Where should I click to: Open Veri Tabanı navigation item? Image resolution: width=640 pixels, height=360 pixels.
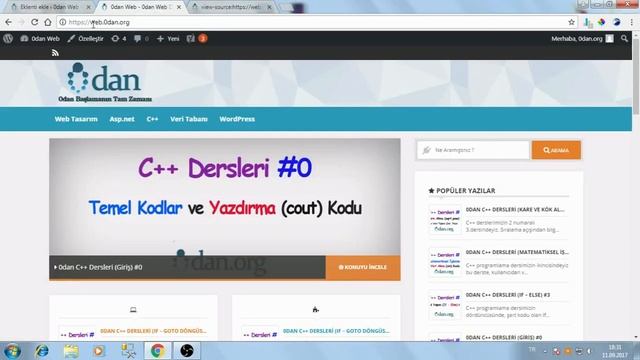pyautogui.click(x=189, y=119)
